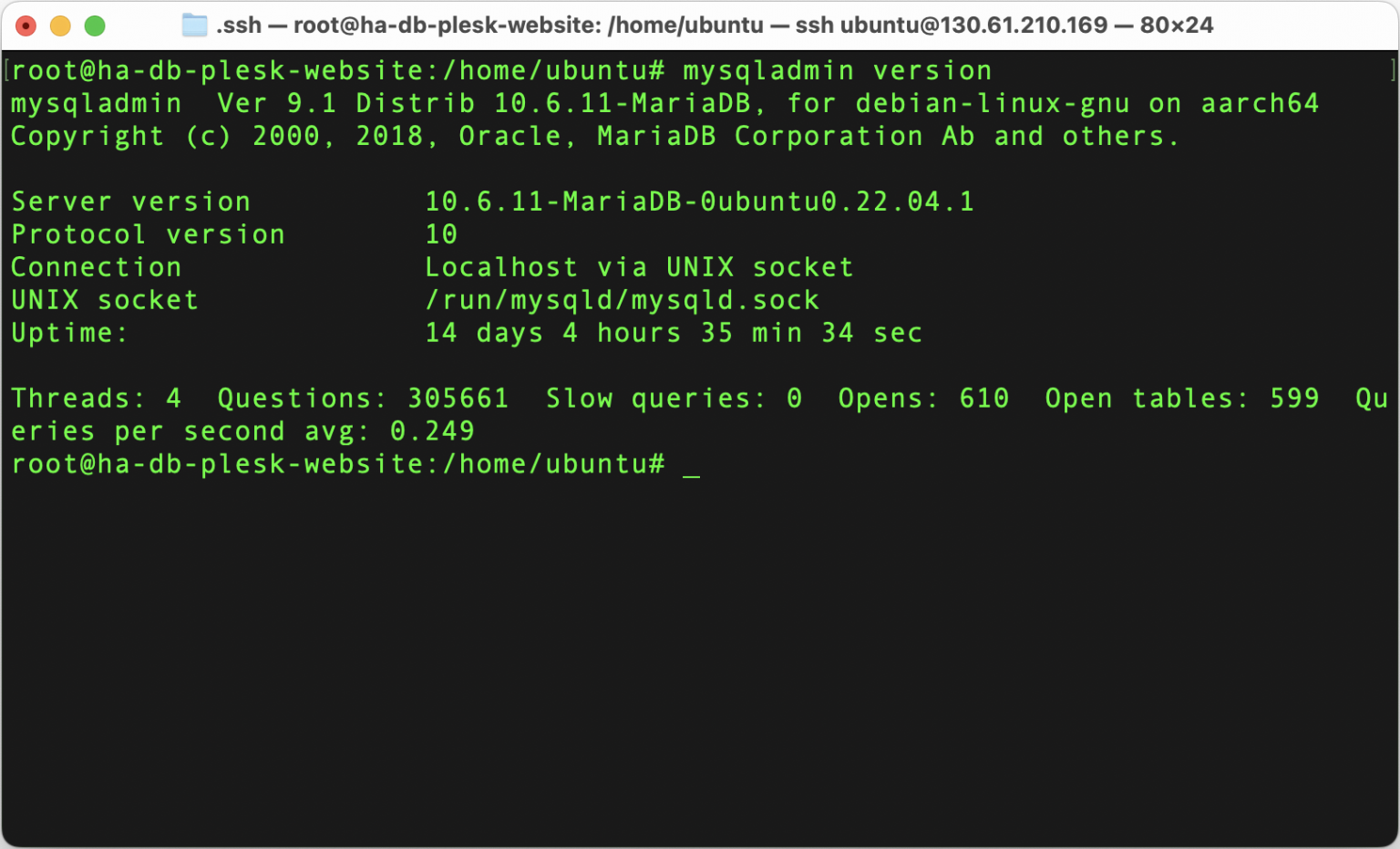The width and height of the screenshot is (1400, 849).
Task: Click the yellow minimize button
Action: (59, 26)
